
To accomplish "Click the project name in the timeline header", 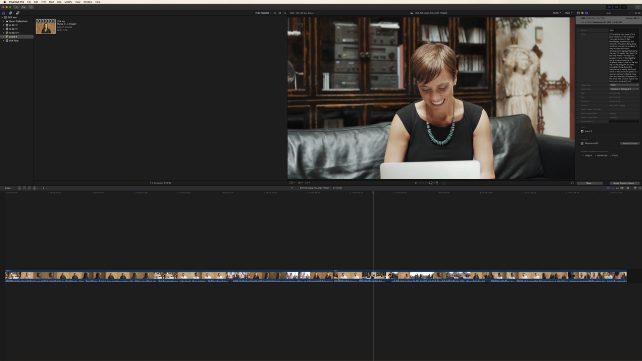I will click(x=314, y=188).
